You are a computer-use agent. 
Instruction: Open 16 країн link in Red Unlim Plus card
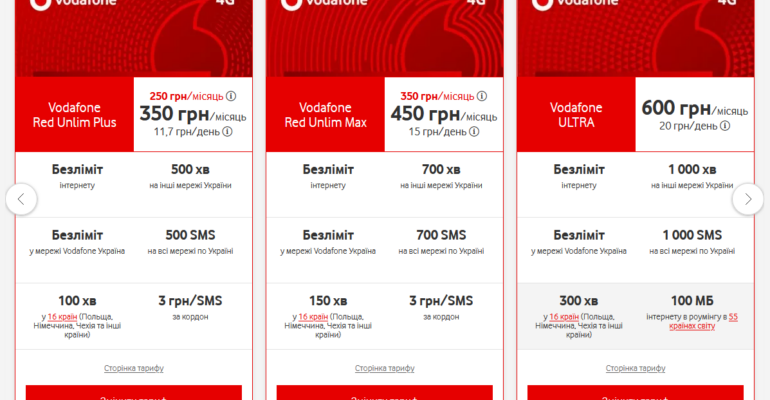[x=62, y=317]
